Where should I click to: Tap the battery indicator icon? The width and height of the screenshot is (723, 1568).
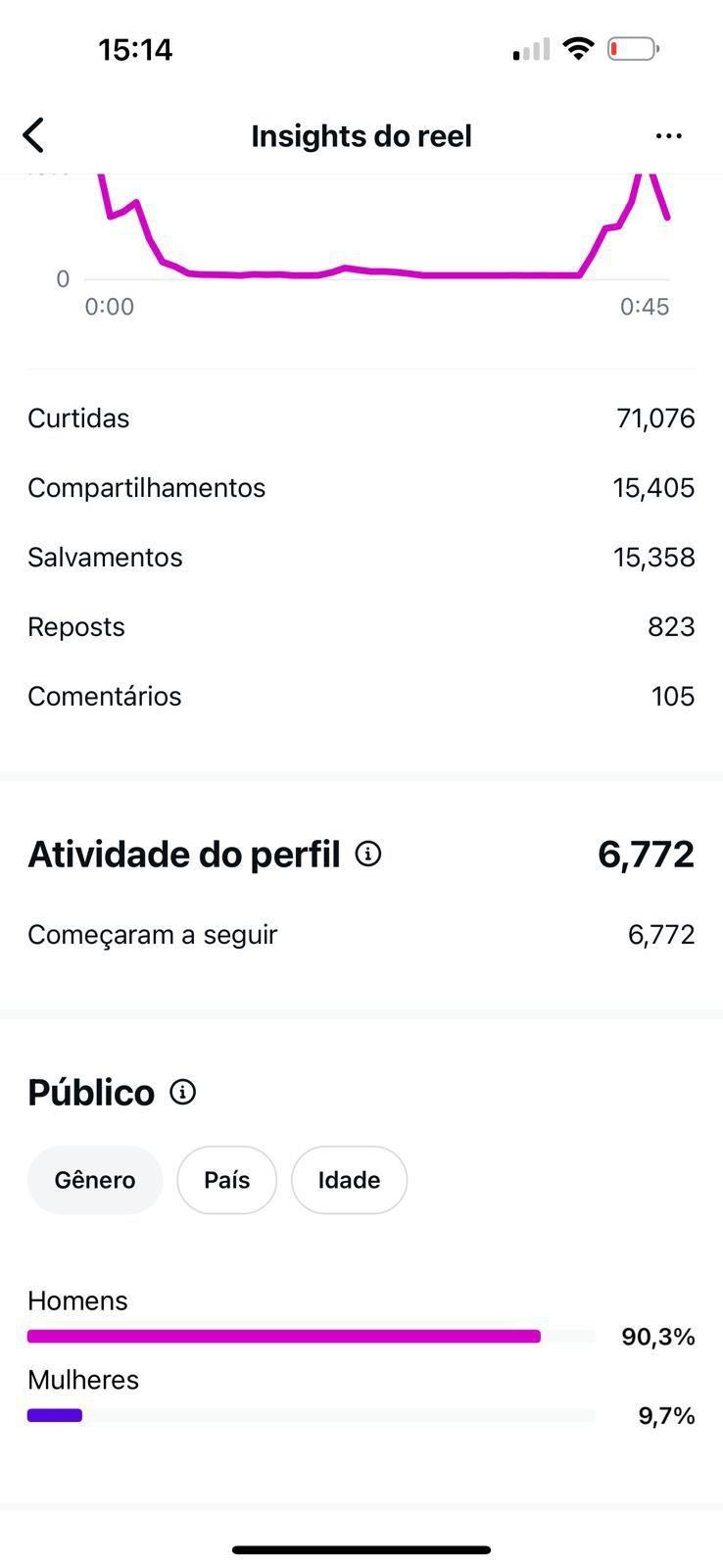[x=633, y=48]
